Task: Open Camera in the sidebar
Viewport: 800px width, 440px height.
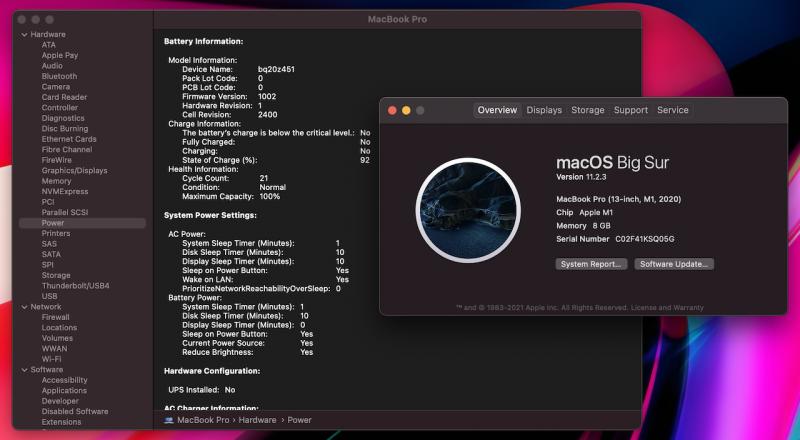Action: coord(56,87)
